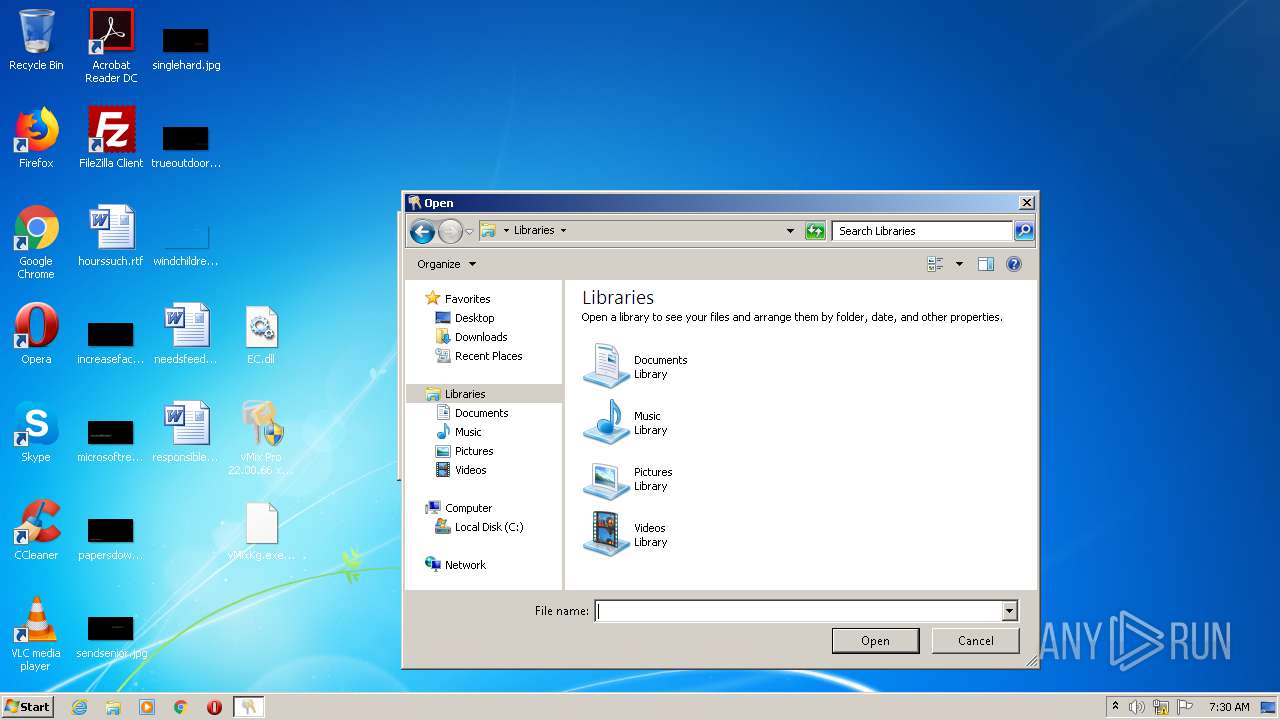Viewport: 1280px width, 720px height.
Task: Select Favorites in navigation pane
Action: point(457,298)
